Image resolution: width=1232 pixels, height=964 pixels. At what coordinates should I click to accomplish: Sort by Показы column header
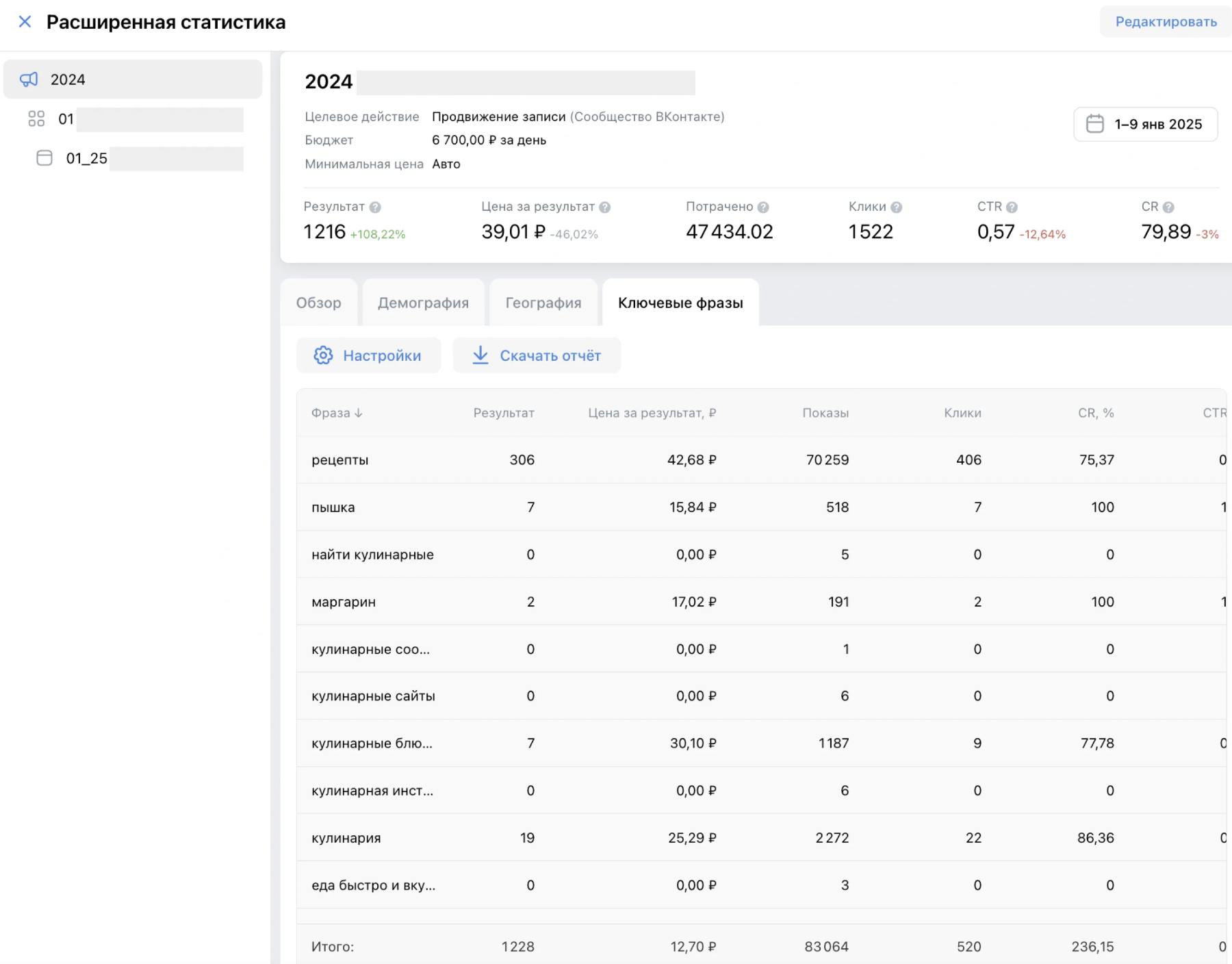825,413
